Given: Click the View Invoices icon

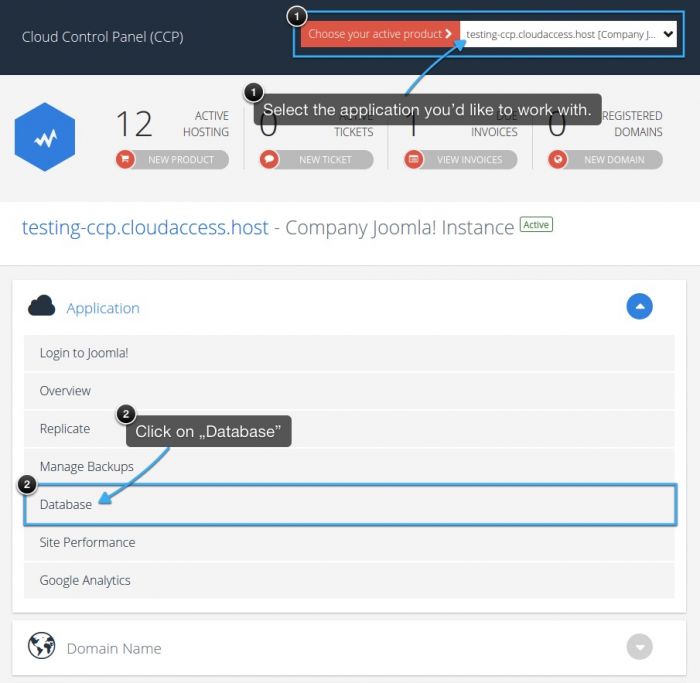Looking at the screenshot, I should click(x=414, y=159).
